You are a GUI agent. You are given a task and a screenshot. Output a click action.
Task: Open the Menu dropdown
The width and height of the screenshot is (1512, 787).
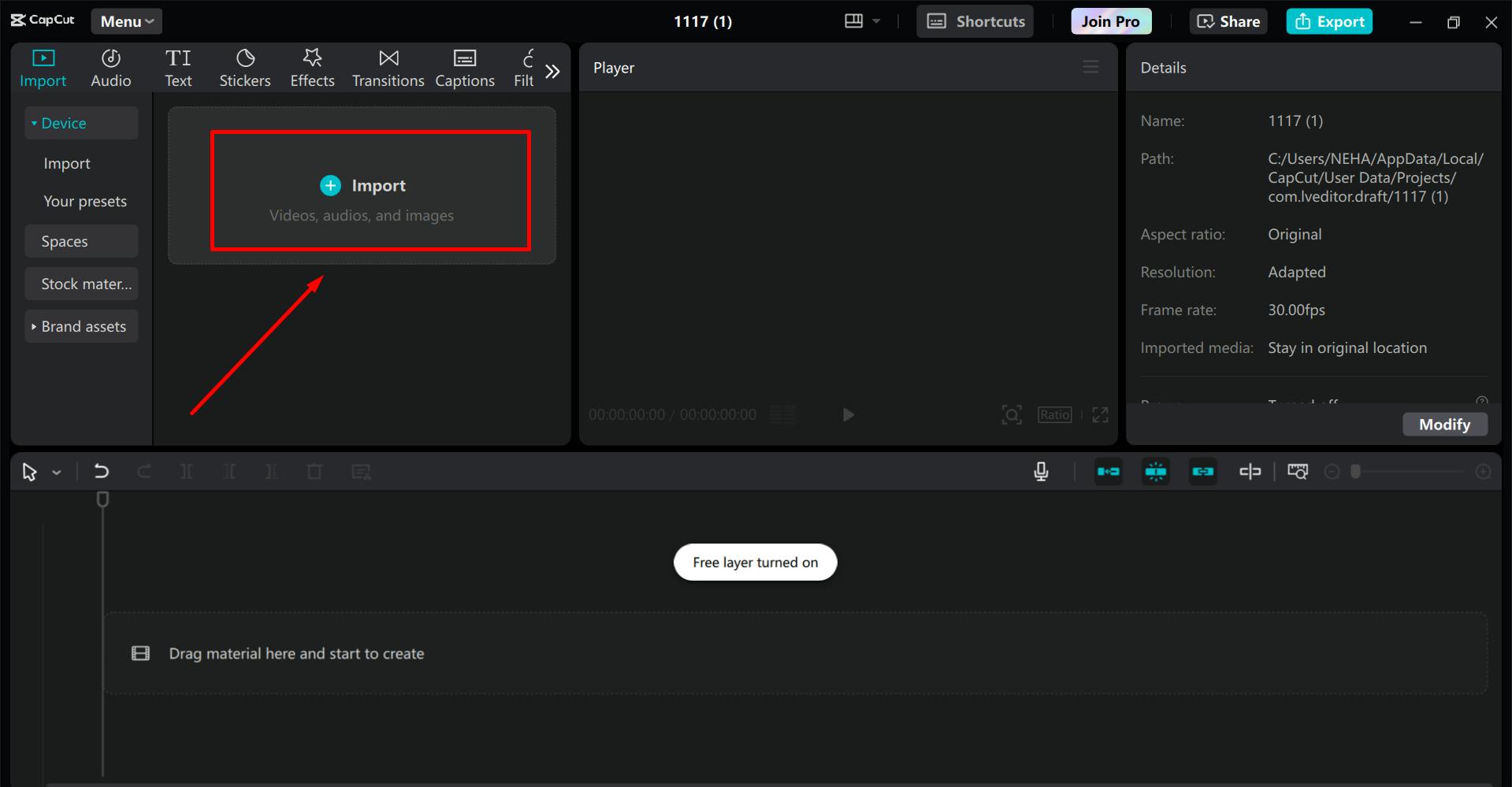pos(126,21)
